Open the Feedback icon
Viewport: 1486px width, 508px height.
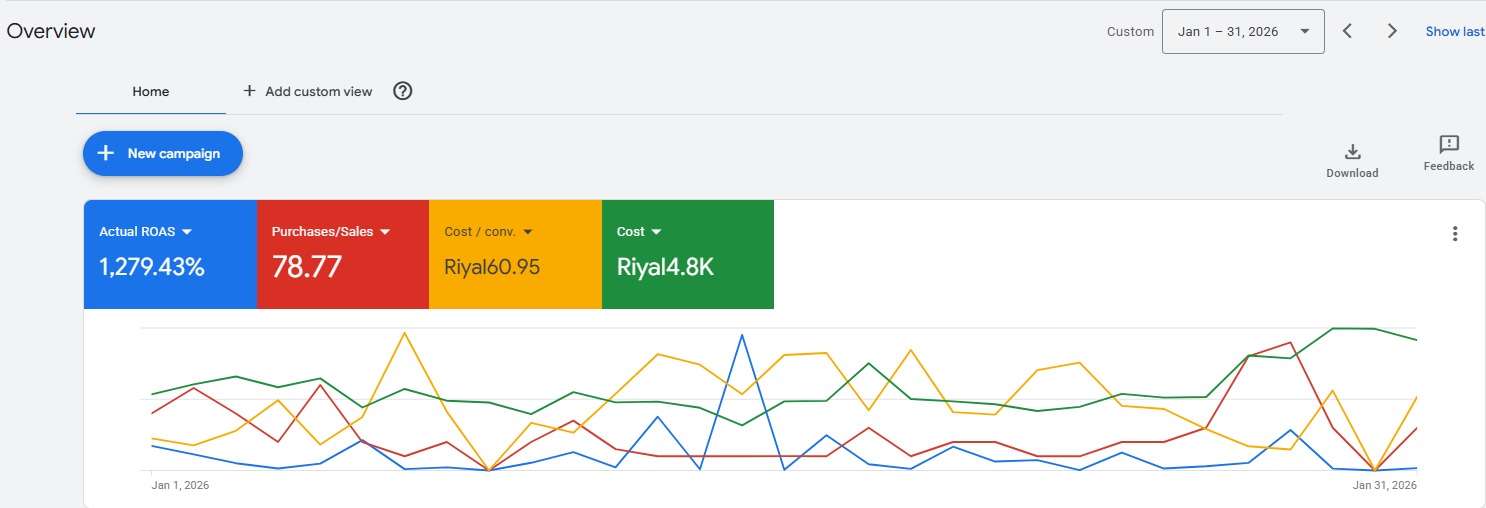pos(1448,145)
